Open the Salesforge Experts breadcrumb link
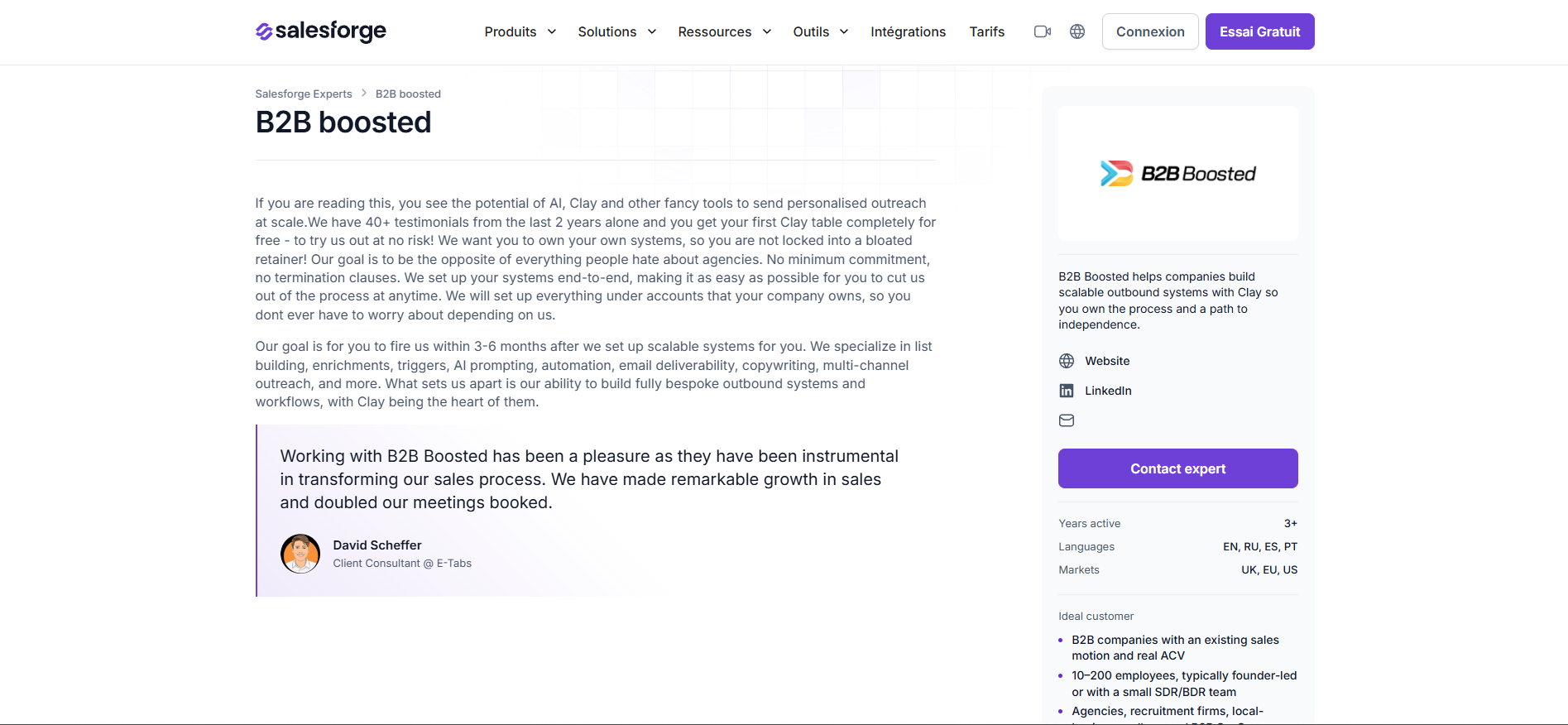Viewport: 1568px width, 725px height. 304,94
